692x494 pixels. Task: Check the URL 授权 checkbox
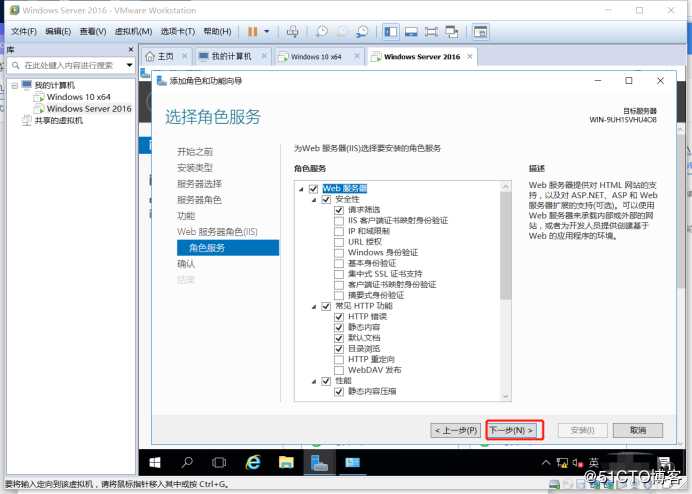coord(339,242)
